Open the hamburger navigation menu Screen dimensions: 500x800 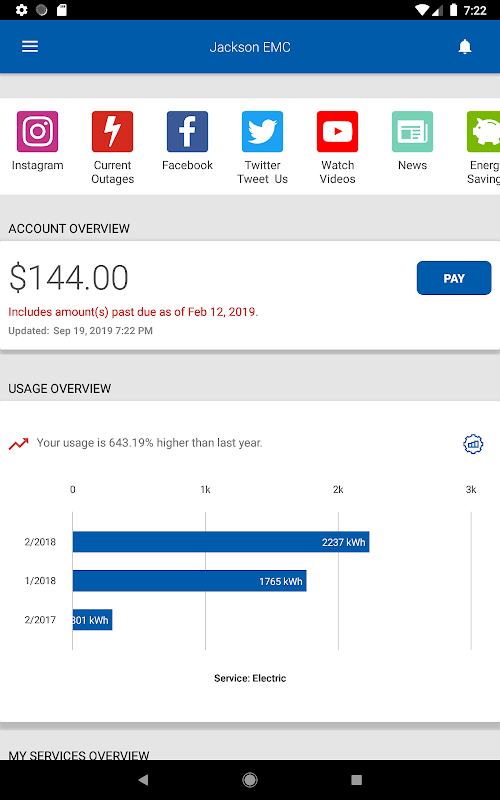(30, 47)
